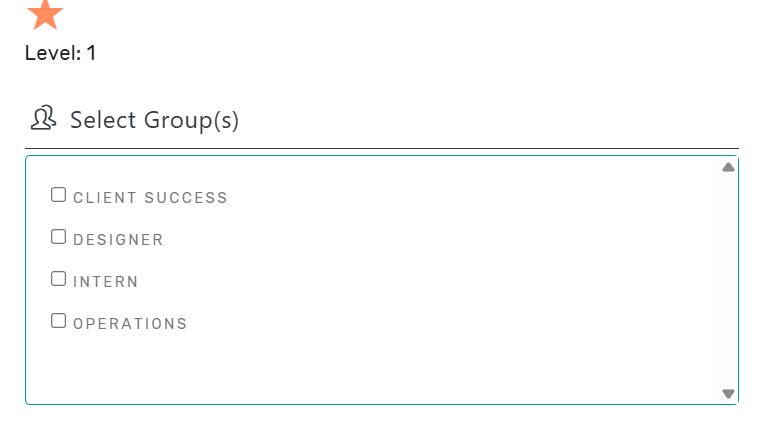Click the scroll down arrow in group list

point(729,393)
